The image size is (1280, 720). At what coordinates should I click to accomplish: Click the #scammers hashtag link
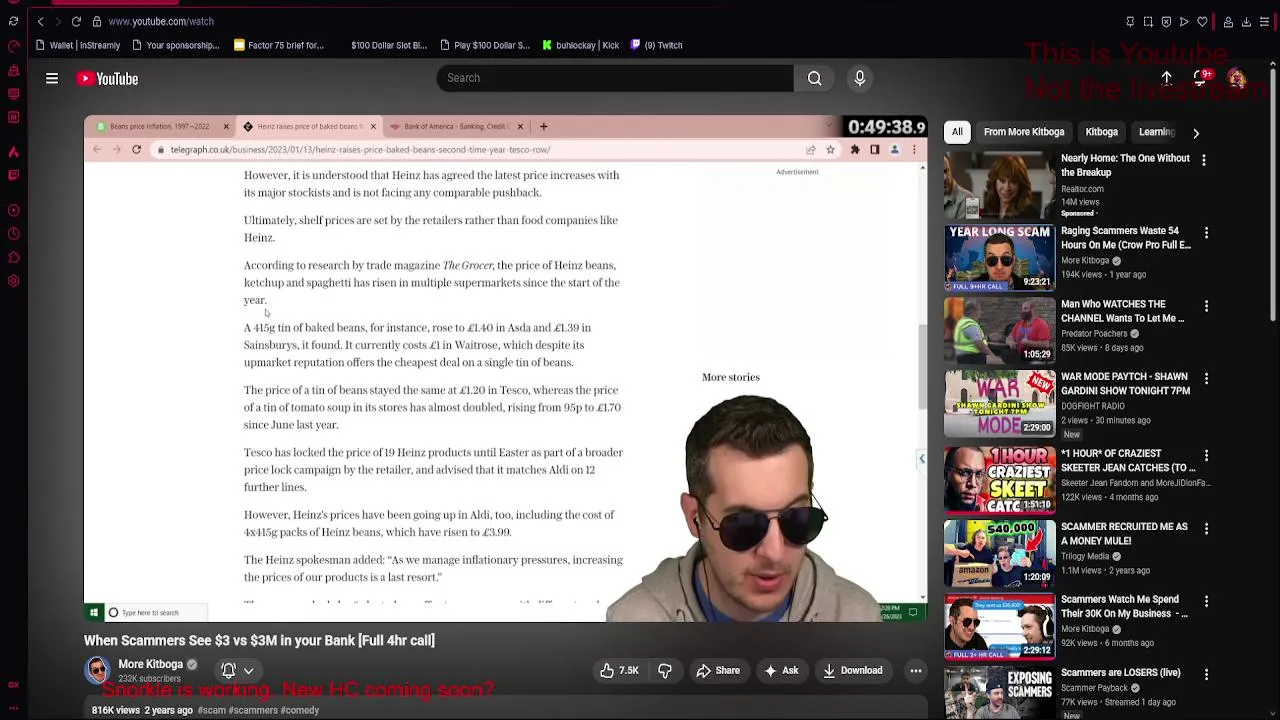(x=253, y=710)
